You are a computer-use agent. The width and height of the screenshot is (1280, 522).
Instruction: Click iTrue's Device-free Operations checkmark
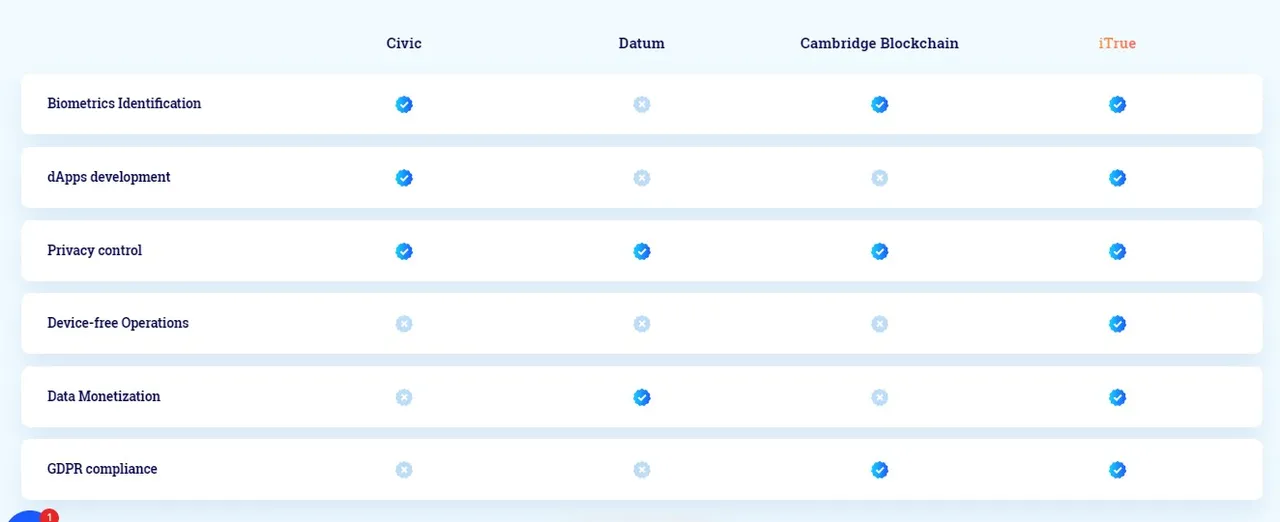pyautogui.click(x=1118, y=324)
